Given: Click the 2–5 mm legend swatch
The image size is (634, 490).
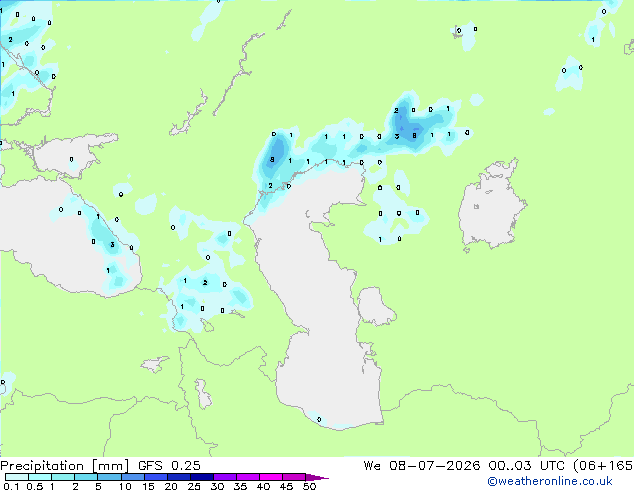Looking at the screenshot, I should pyautogui.click(x=86, y=477).
